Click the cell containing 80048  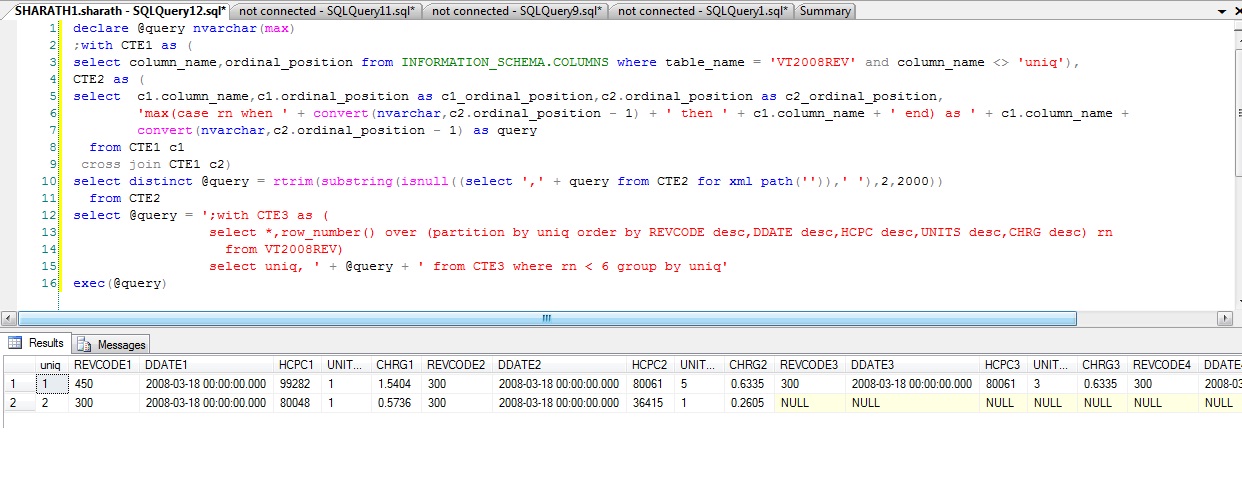(x=299, y=402)
